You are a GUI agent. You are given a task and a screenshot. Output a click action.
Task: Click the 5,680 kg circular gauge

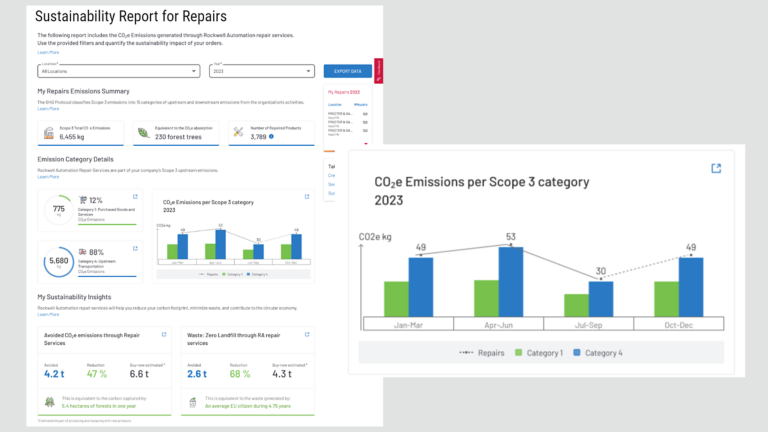click(59, 262)
